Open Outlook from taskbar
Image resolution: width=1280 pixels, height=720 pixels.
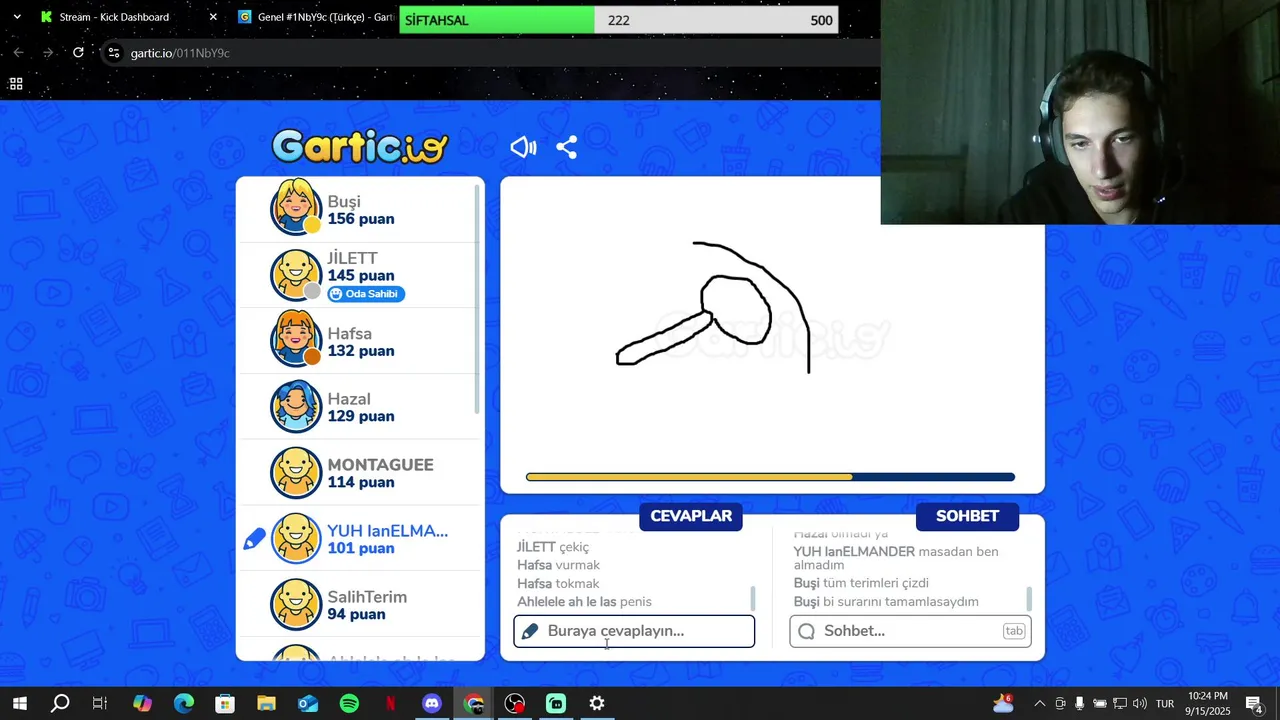pos(308,703)
